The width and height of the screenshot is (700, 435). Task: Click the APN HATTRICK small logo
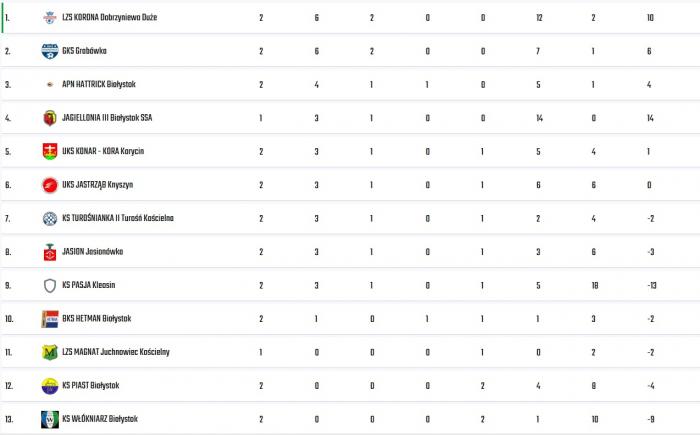(x=50, y=84)
